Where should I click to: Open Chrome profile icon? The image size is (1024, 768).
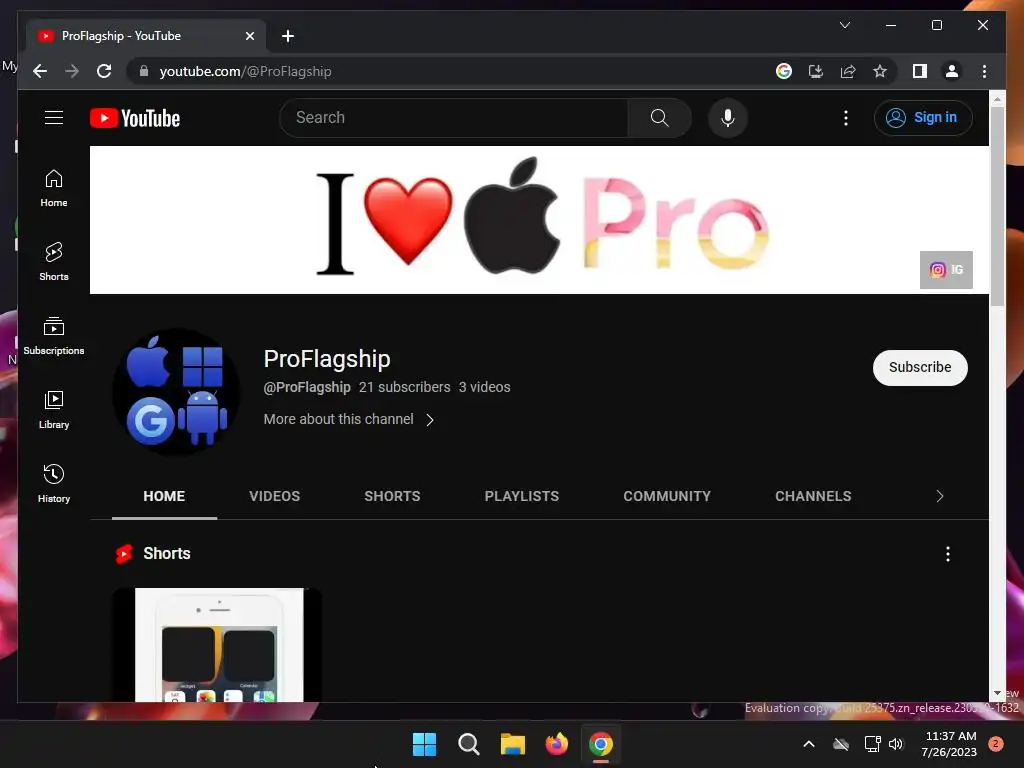click(952, 71)
